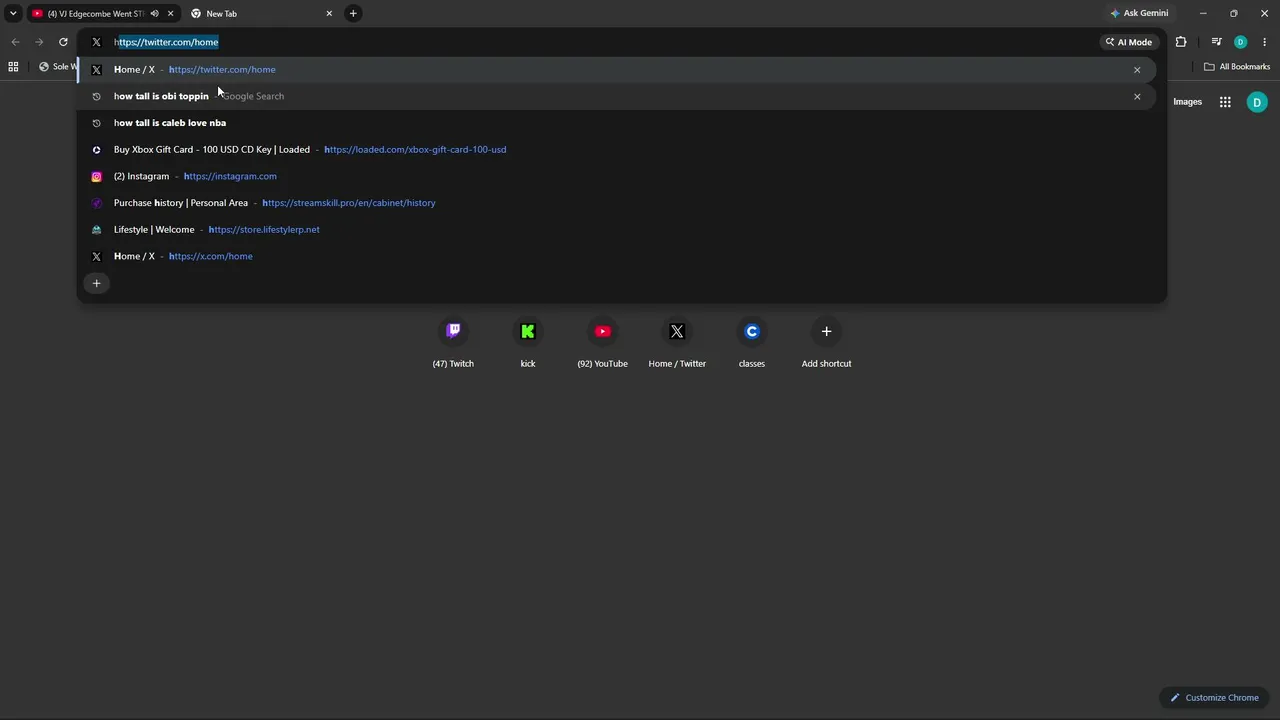Select the Home / X twitter.com suggestion
This screenshot has width=1280, height=720.
617,70
